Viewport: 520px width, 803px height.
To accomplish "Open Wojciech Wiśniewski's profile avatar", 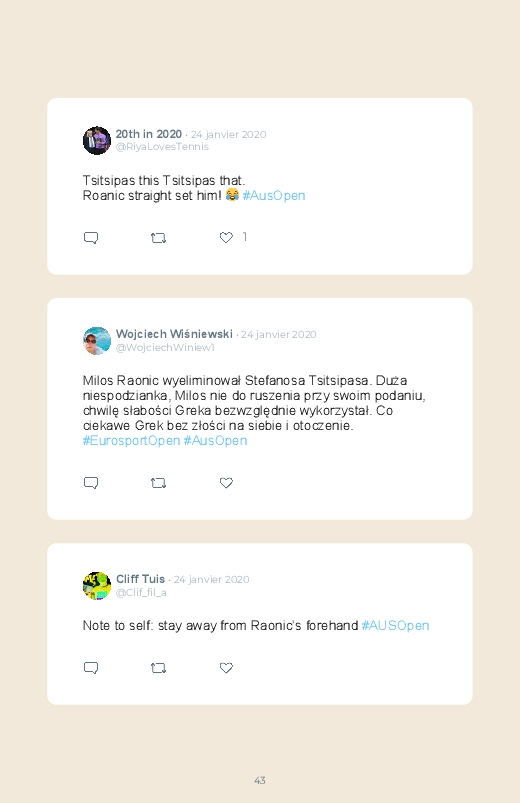I will point(97,341).
